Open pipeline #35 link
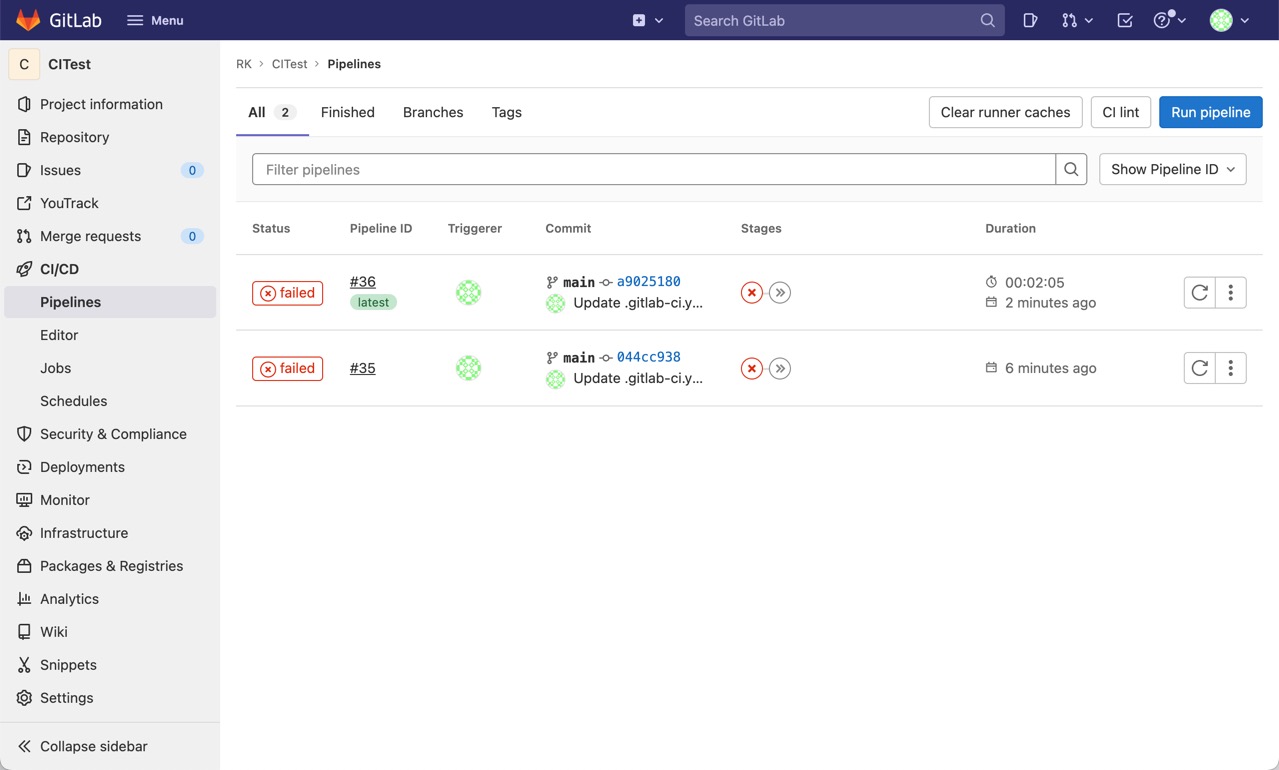The height and width of the screenshot is (770, 1279). pyautogui.click(x=363, y=368)
